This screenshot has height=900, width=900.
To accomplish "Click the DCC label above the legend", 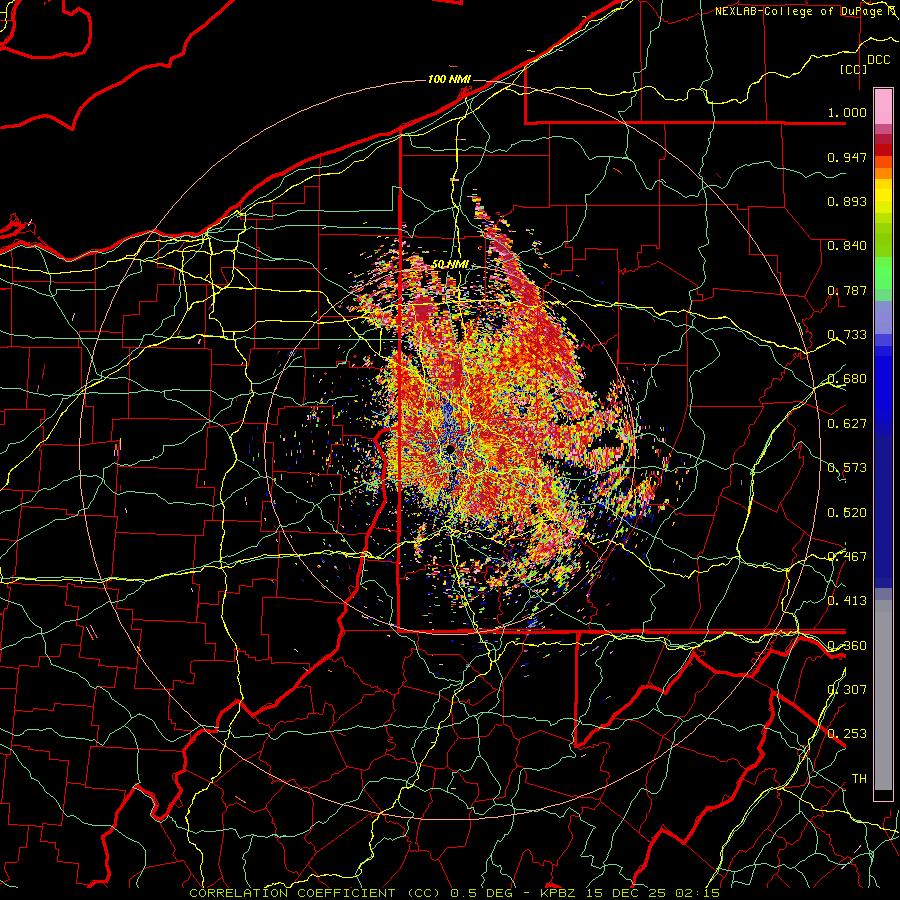I will [x=879, y=60].
